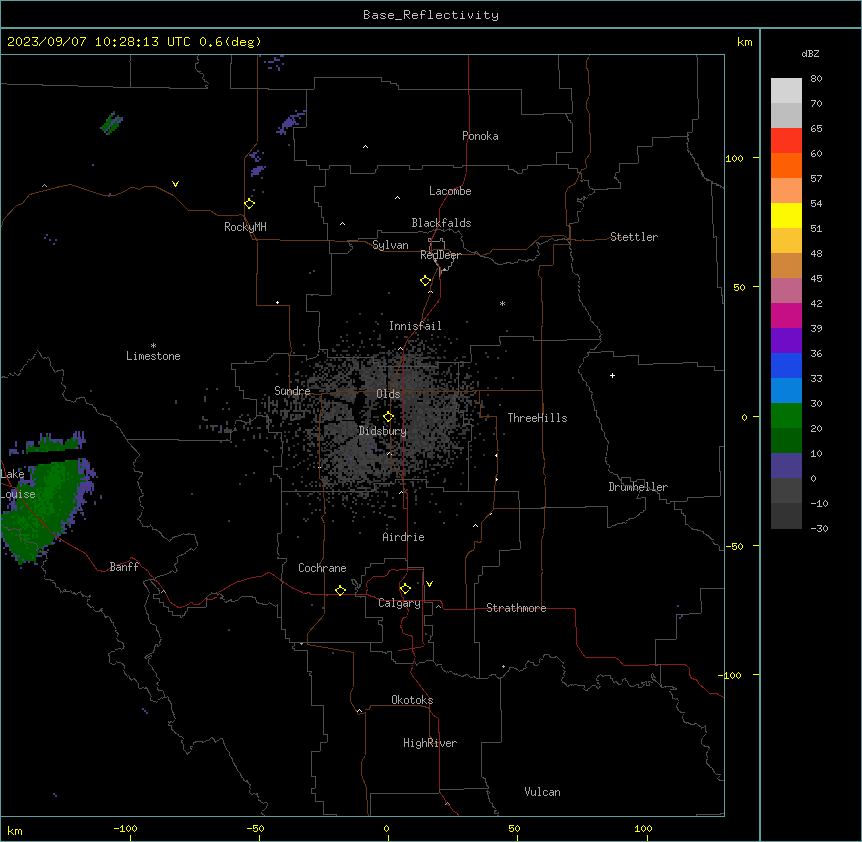Click the Calgary city label
Screen dimensions: 862x842
point(399,603)
